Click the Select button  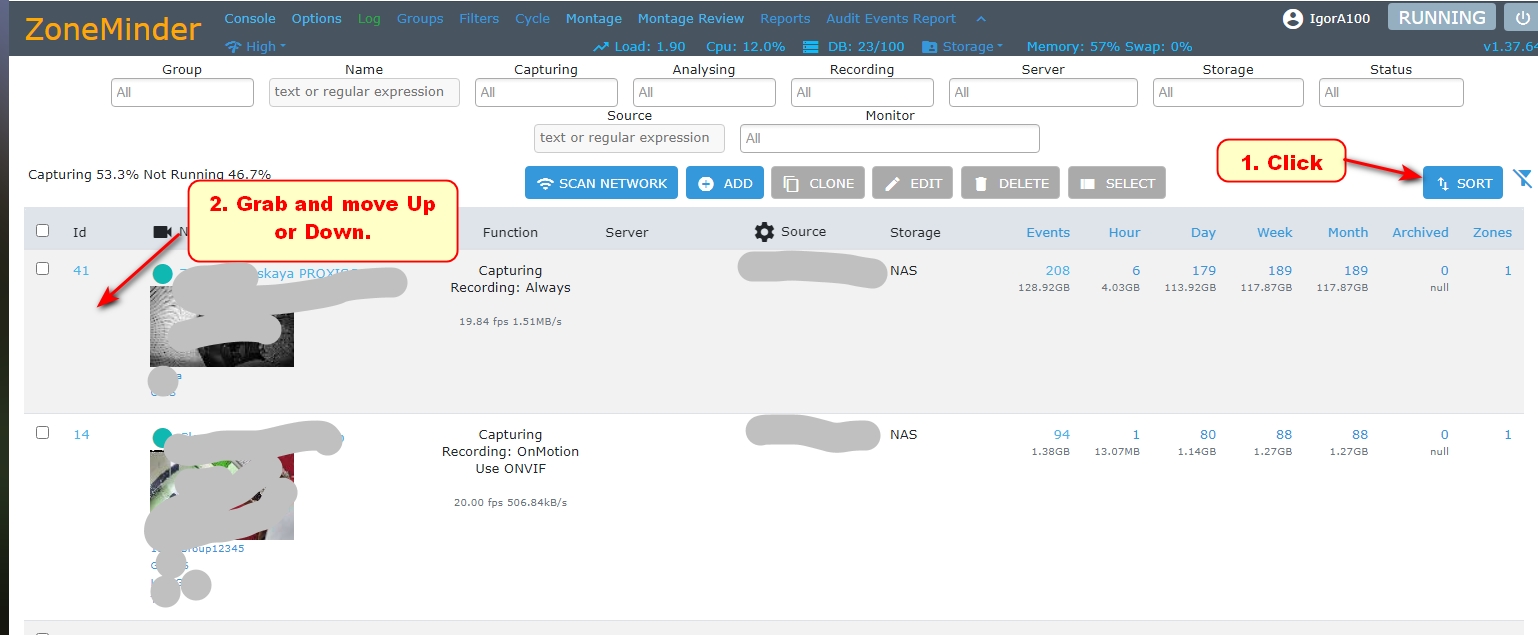(x=1117, y=183)
